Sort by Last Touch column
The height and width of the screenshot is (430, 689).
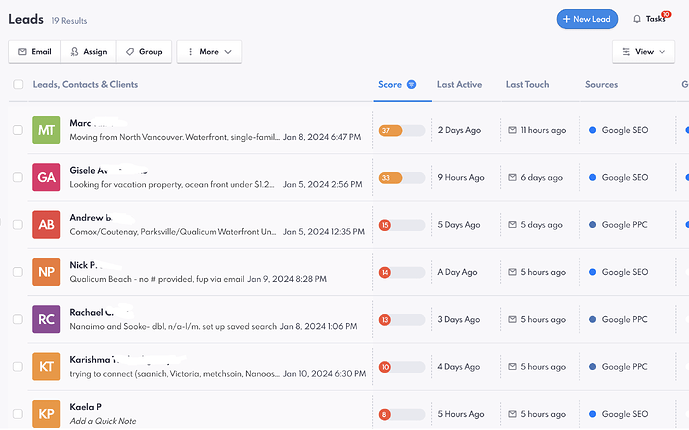(x=527, y=84)
